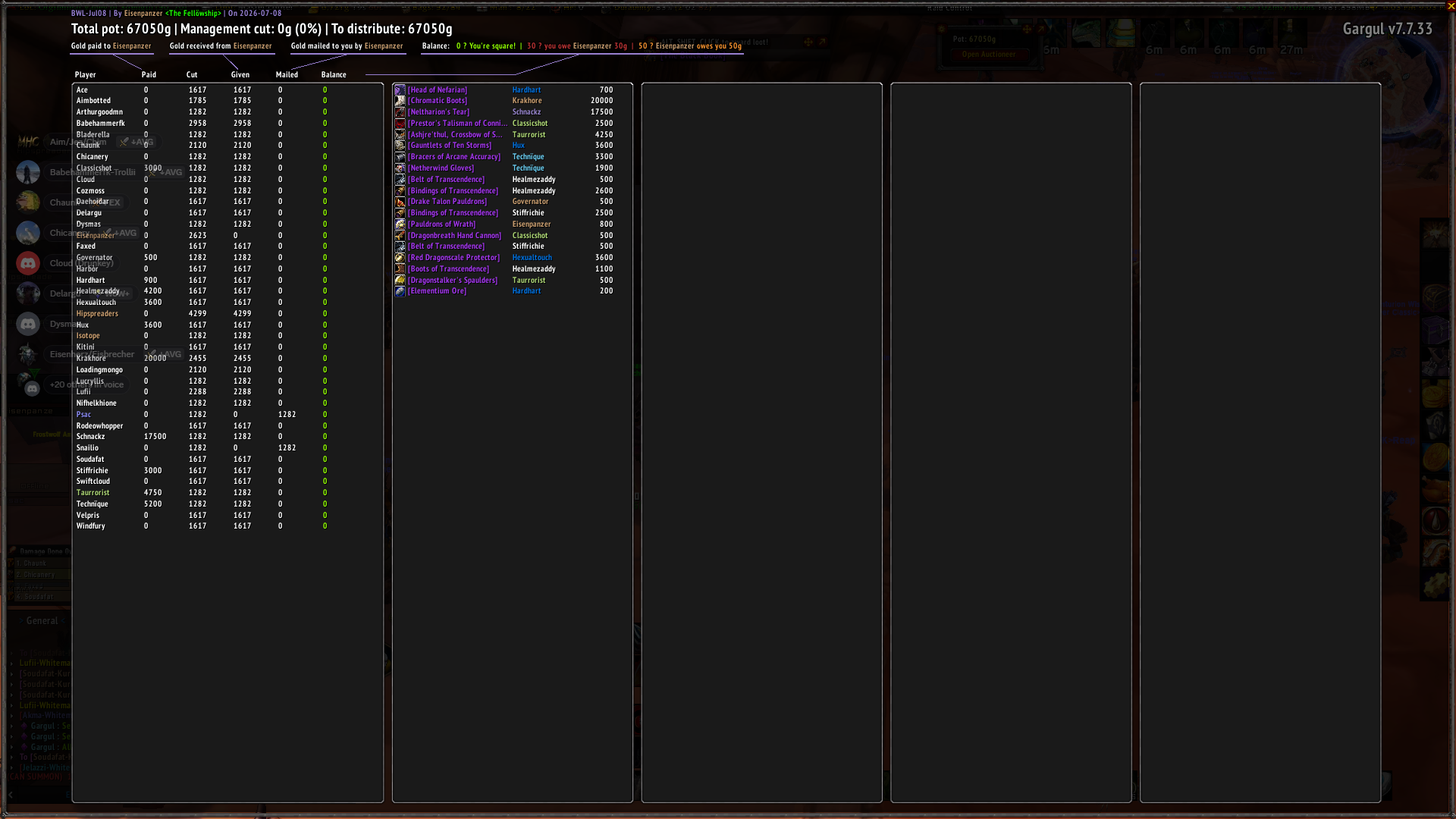Select the Drake Talon Pauldrons icon
The width and height of the screenshot is (1456, 819).
pos(400,202)
